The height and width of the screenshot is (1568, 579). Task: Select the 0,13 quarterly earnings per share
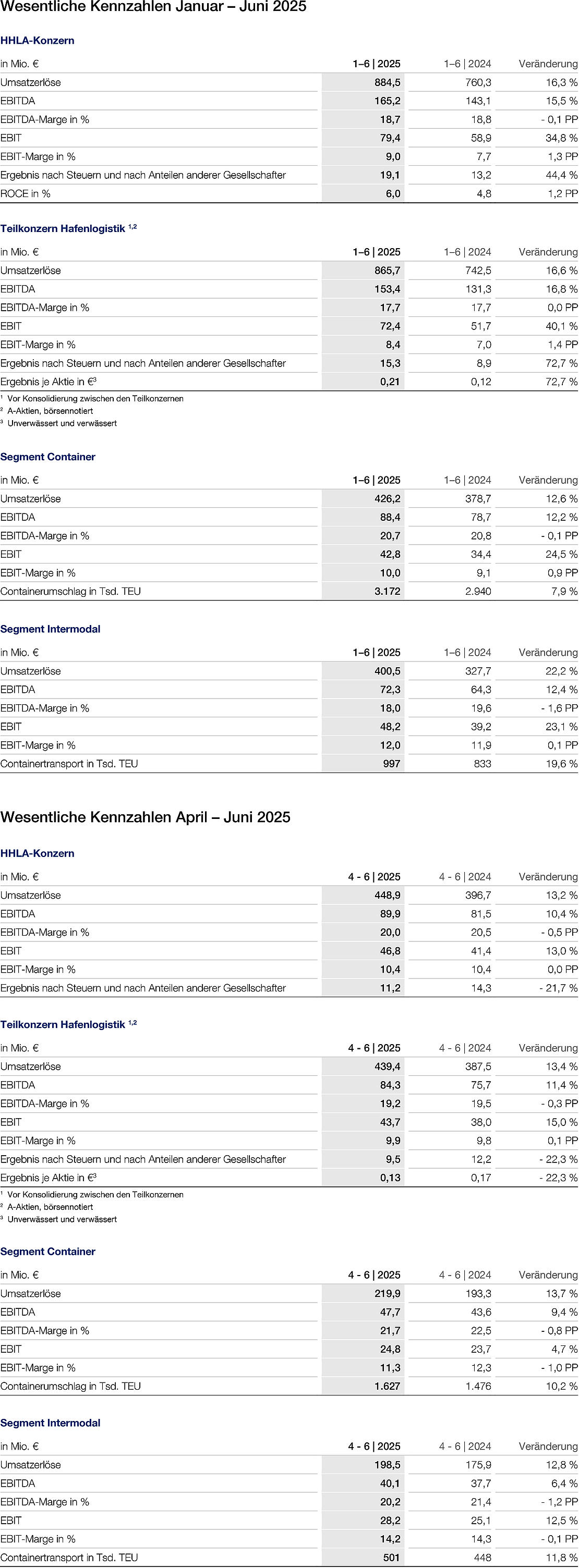pyautogui.click(x=390, y=1178)
